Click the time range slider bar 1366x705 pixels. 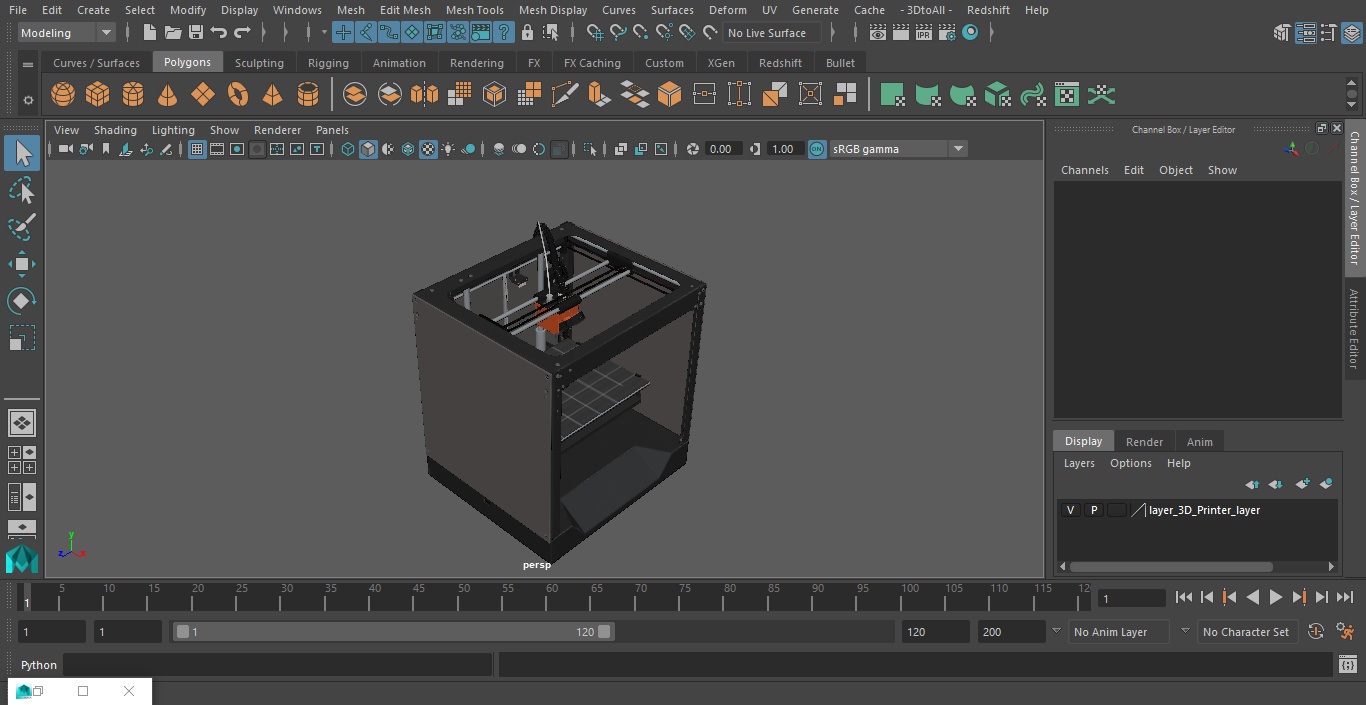point(394,632)
